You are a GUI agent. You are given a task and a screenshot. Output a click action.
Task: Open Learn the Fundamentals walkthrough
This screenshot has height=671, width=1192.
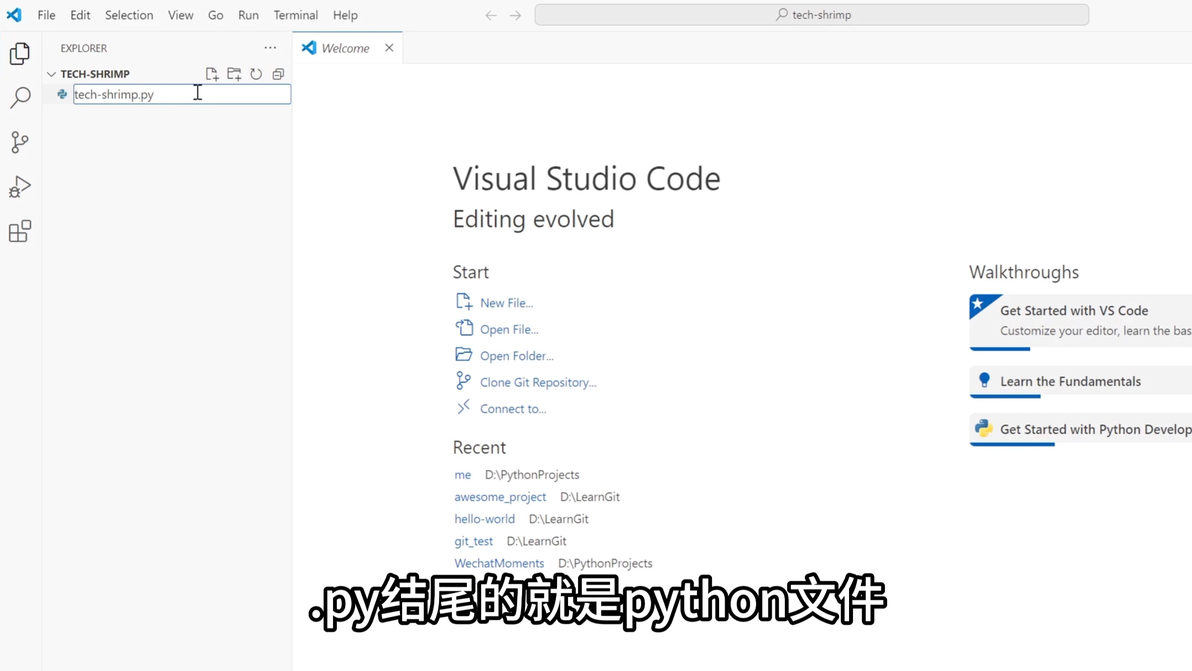pos(1080,381)
